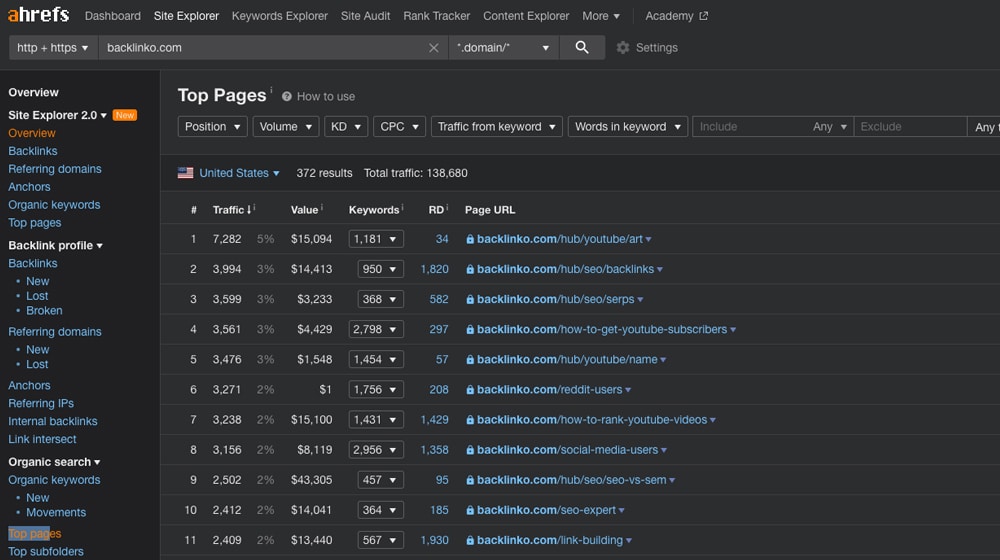This screenshot has height=560, width=1000.
Task: Expand Site Explorer 2.0 sidebar section
Action: tap(57, 115)
